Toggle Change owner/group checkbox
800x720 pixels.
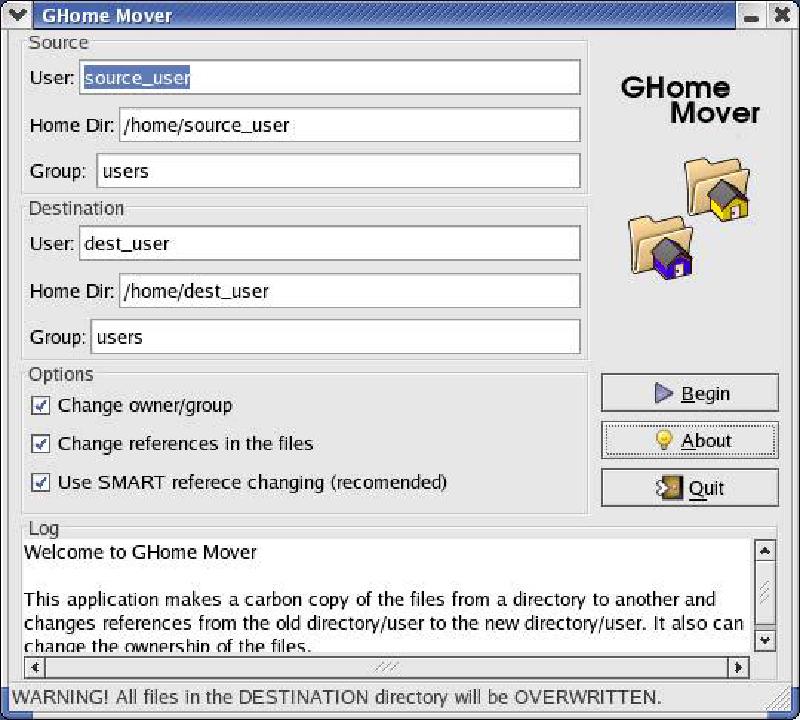tap(40, 405)
